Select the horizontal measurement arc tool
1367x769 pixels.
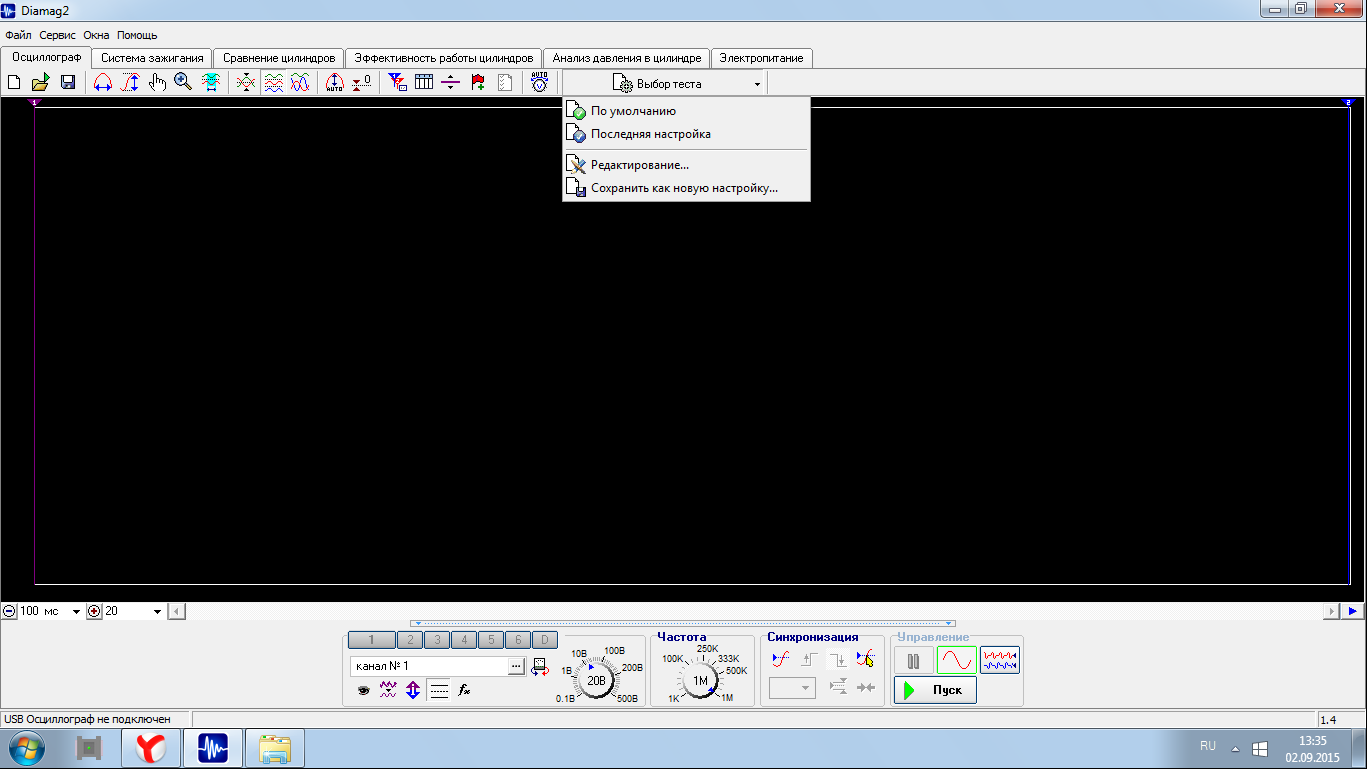(103, 83)
